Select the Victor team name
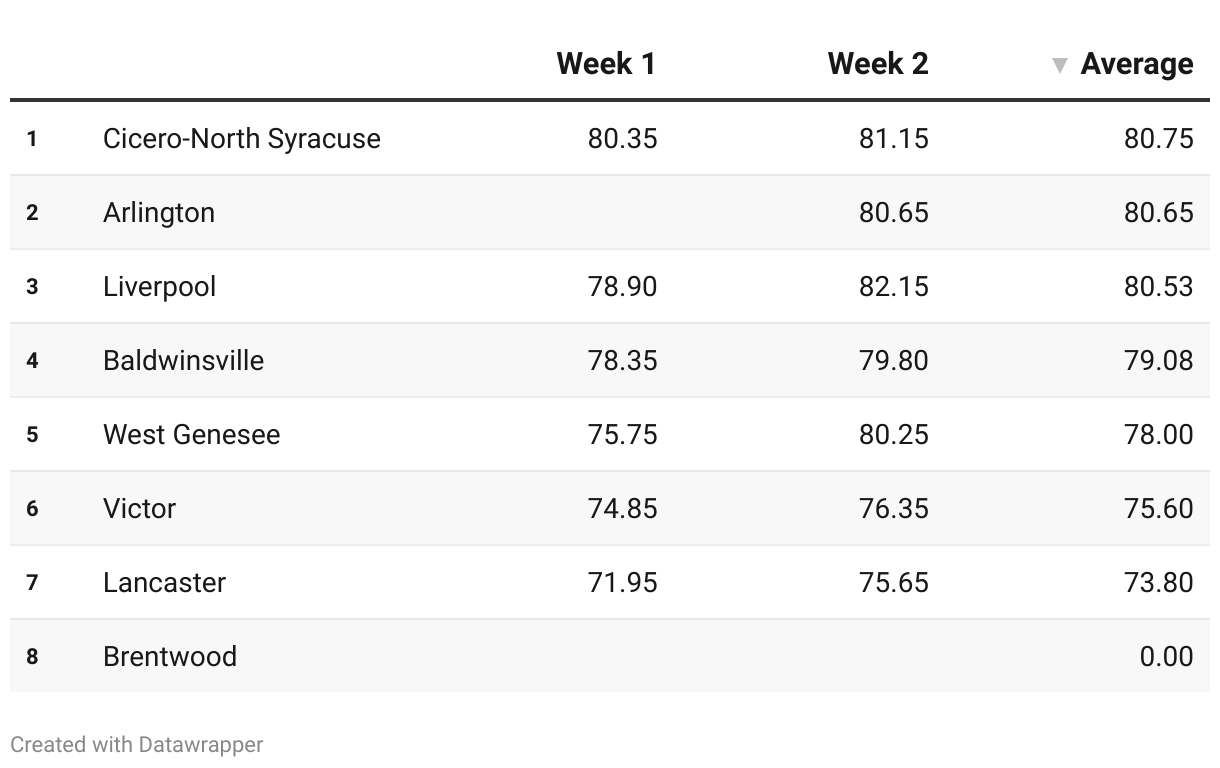Screen dimensions: 1220x768 pyautogui.click(x=139, y=508)
